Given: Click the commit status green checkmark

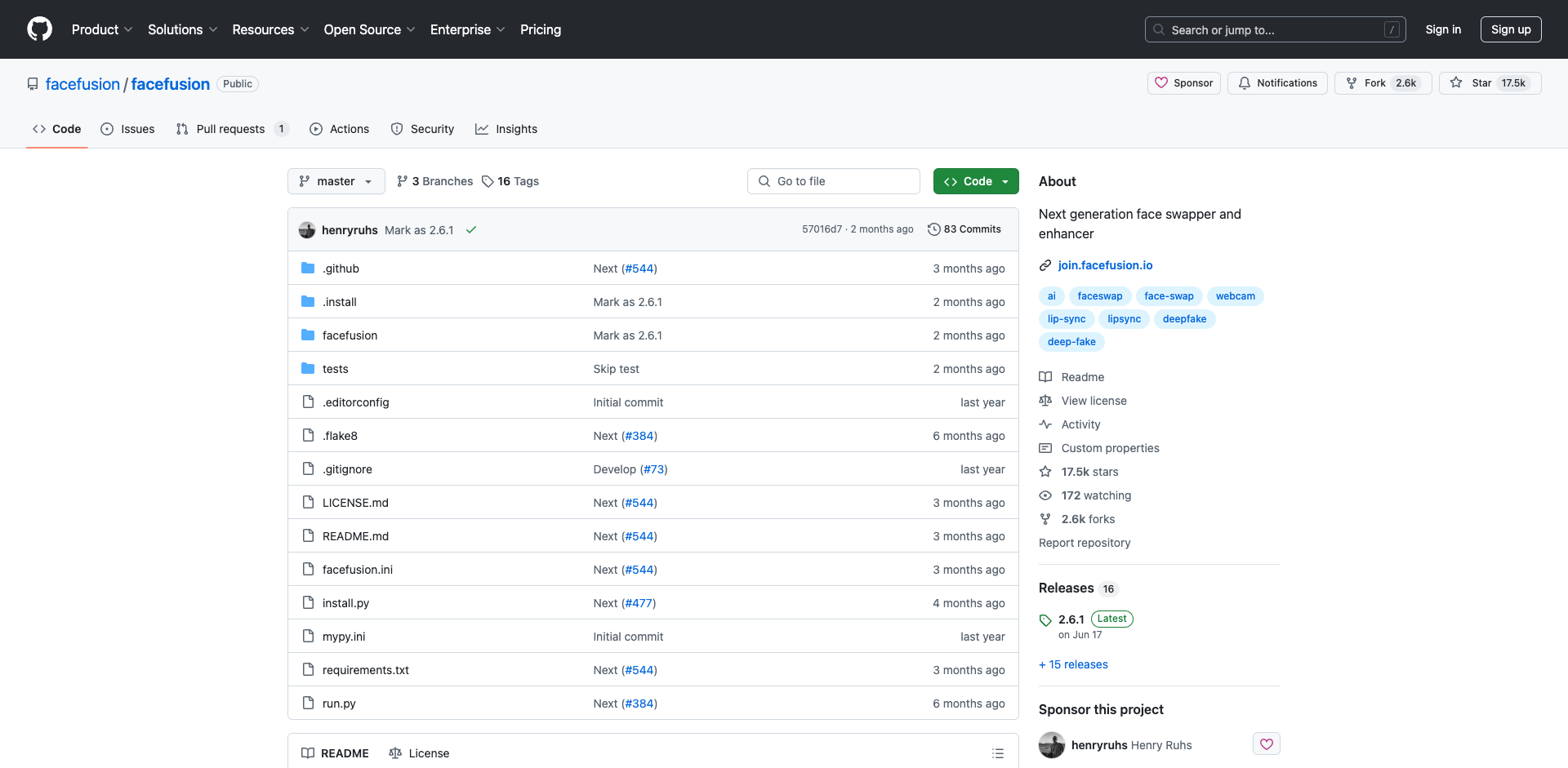Looking at the screenshot, I should [471, 230].
